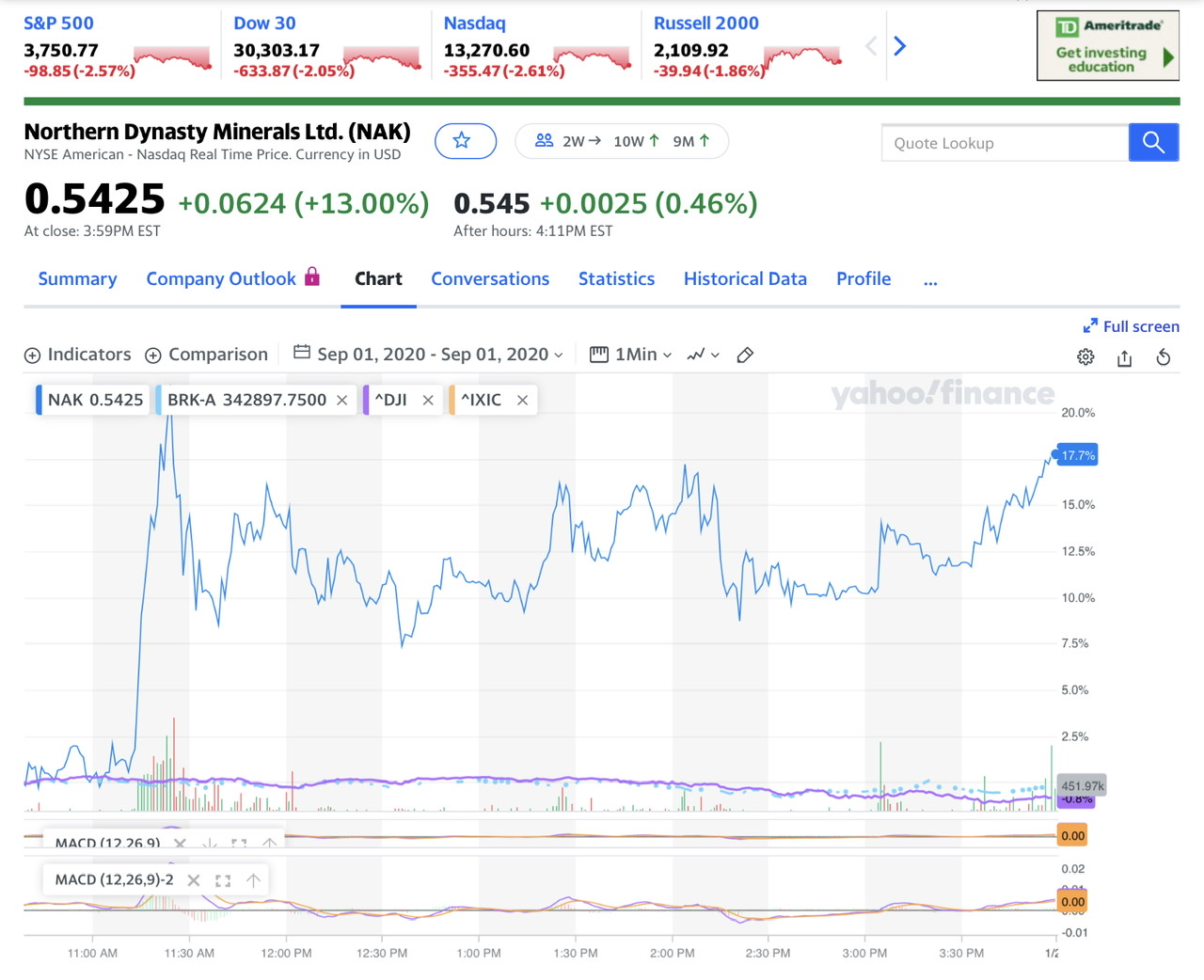Image resolution: width=1204 pixels, height=980 pixels.
Task: Show previous market indices with left arrow
Action: (x=871, y=46)
